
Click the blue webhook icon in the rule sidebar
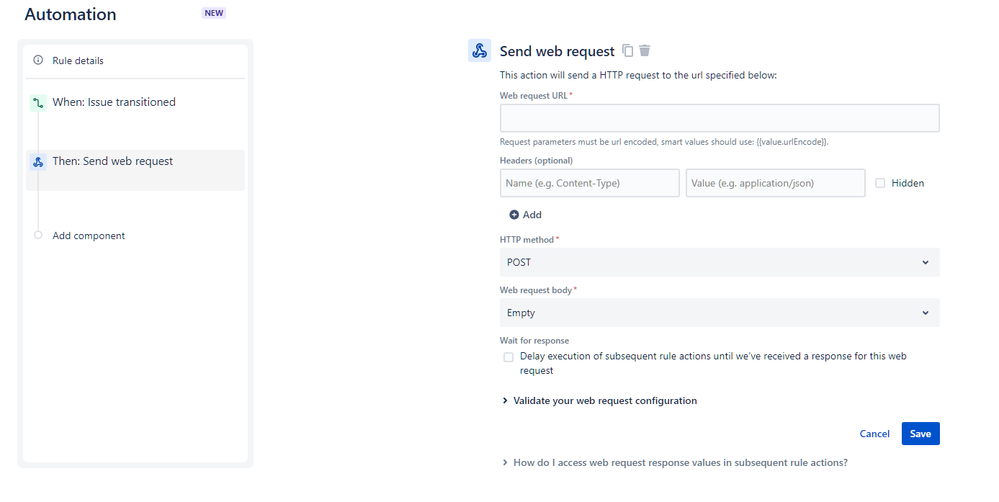pos(38,161)
